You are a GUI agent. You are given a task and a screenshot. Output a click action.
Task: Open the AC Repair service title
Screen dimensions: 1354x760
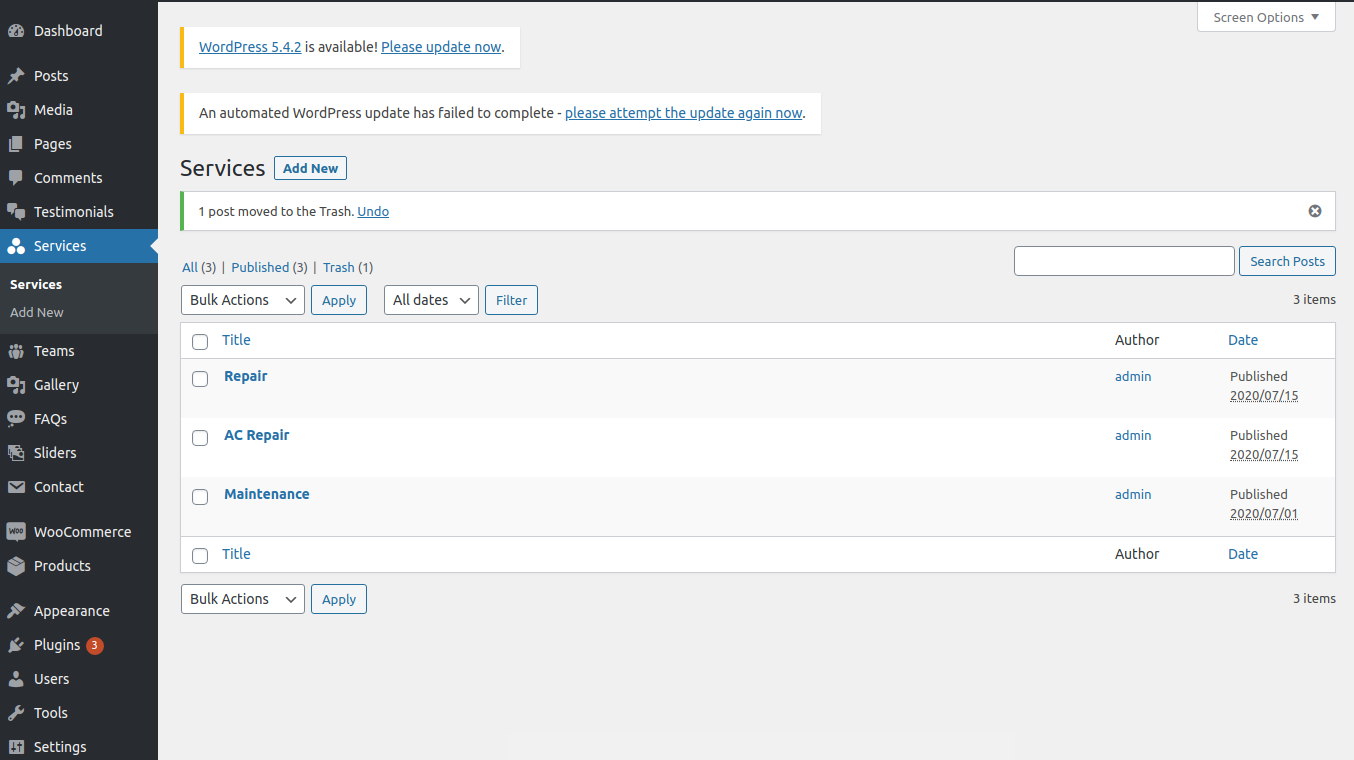pyautogui.click(x=257, y=435)
